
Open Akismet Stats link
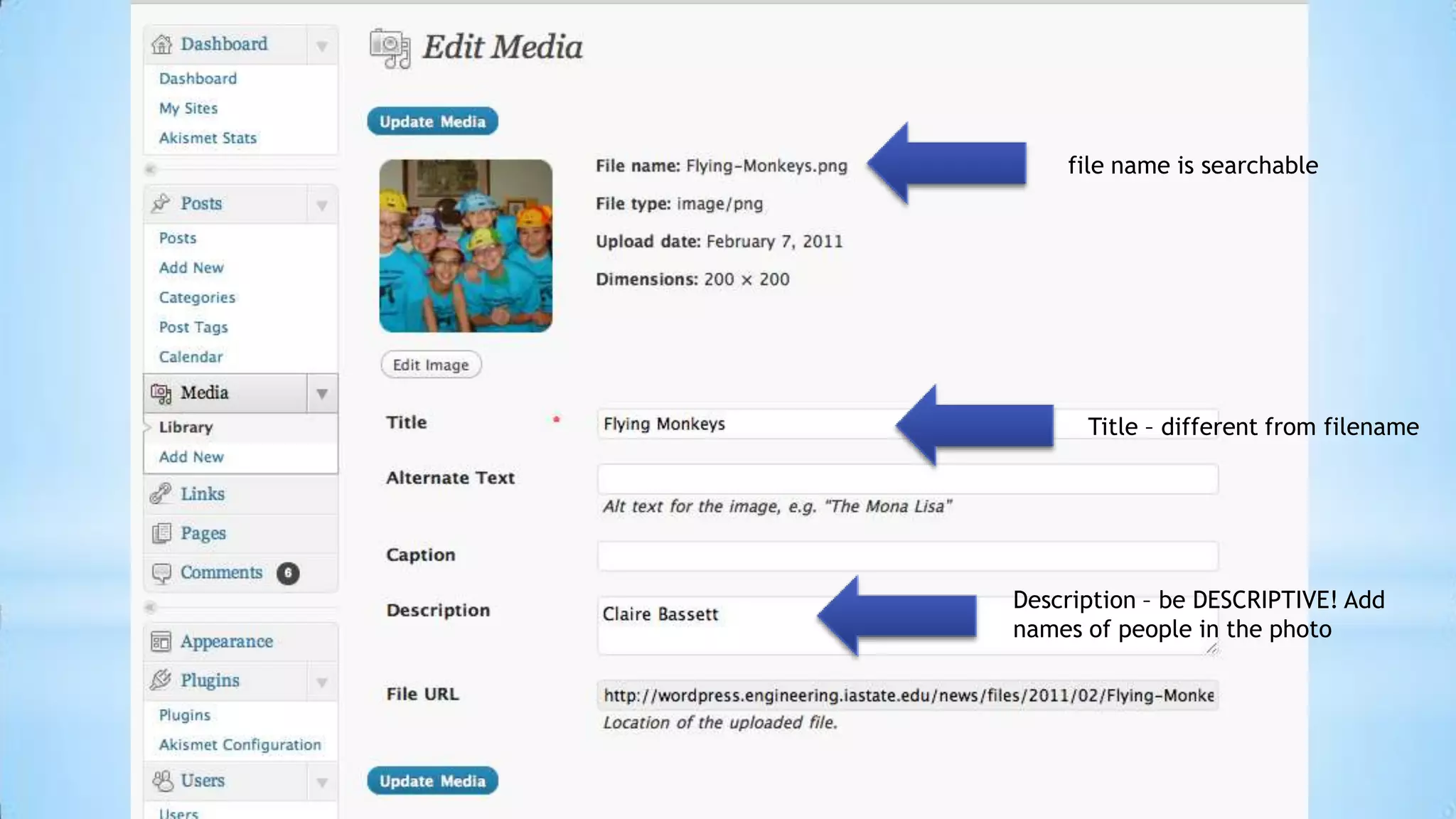(208, 138)
